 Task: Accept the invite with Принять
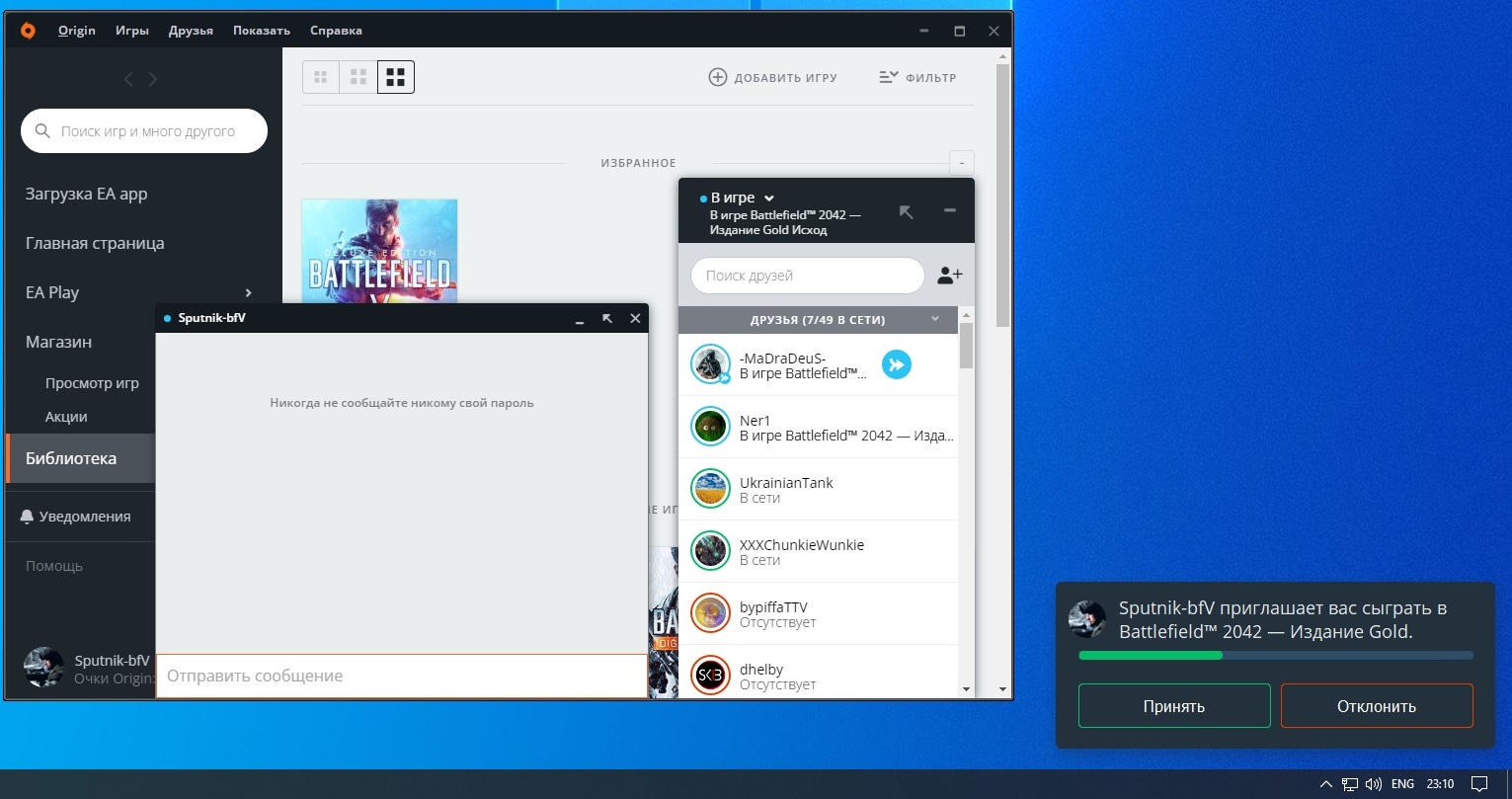click(x=1174, y=706)
